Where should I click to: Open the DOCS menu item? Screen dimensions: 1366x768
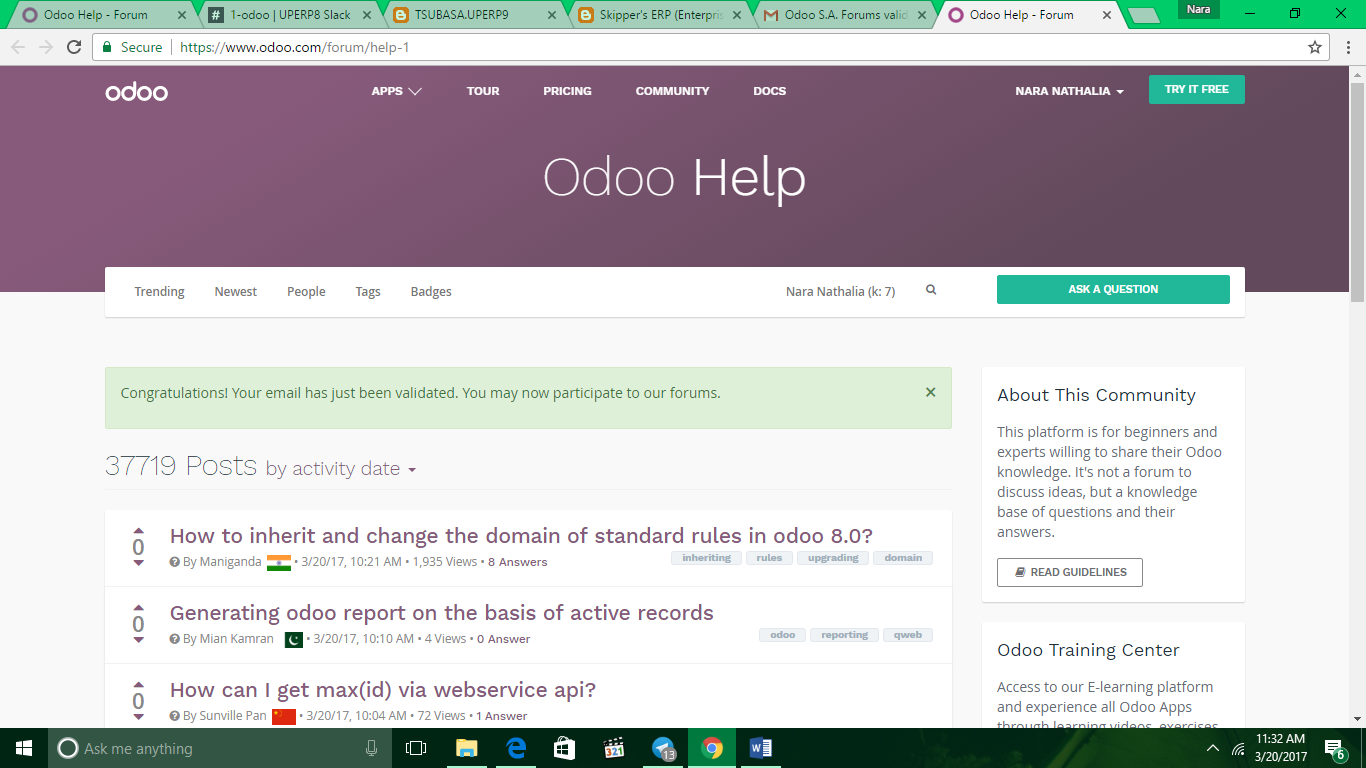pos(769,91)
